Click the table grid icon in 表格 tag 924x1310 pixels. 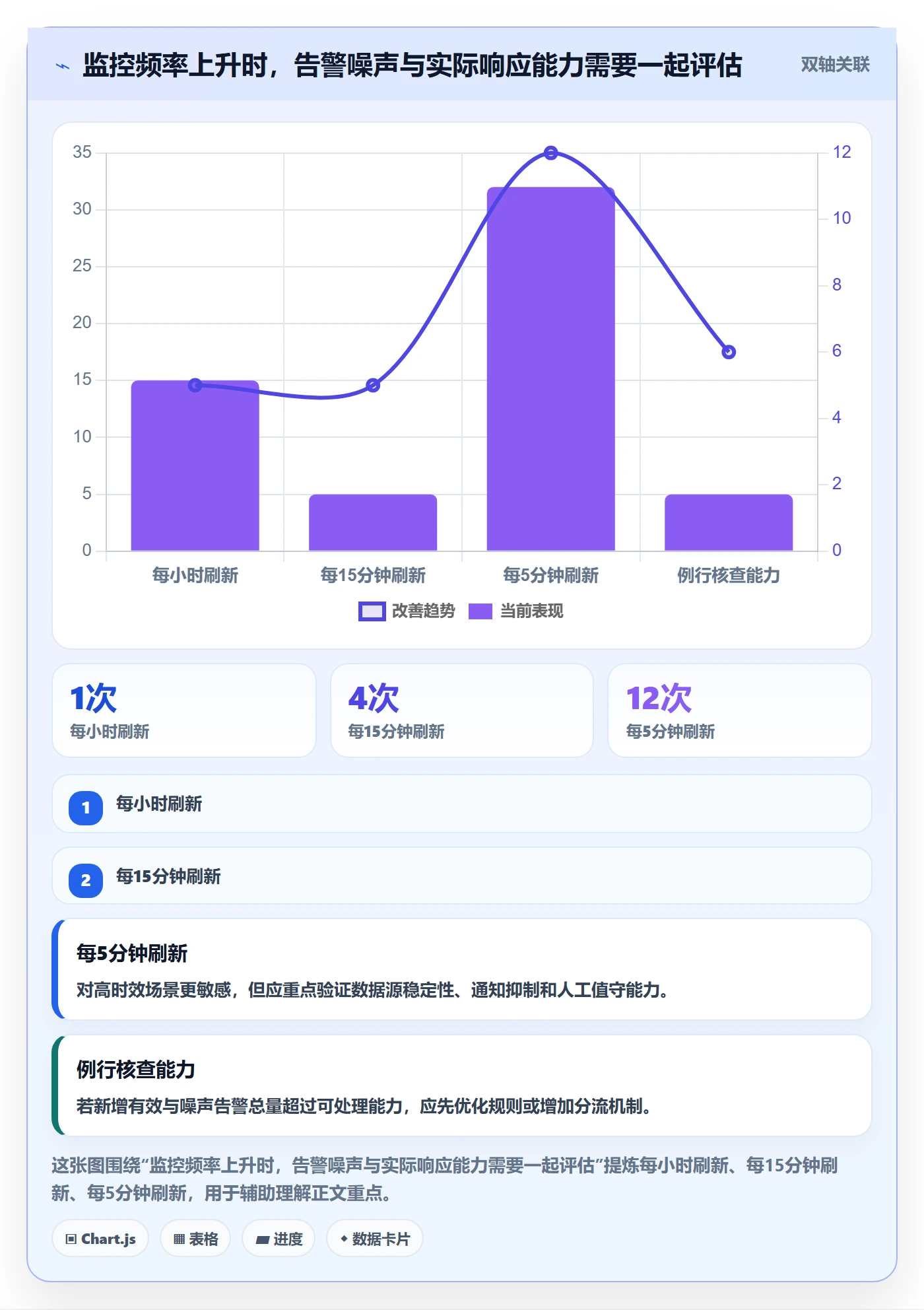[179, 1239]
